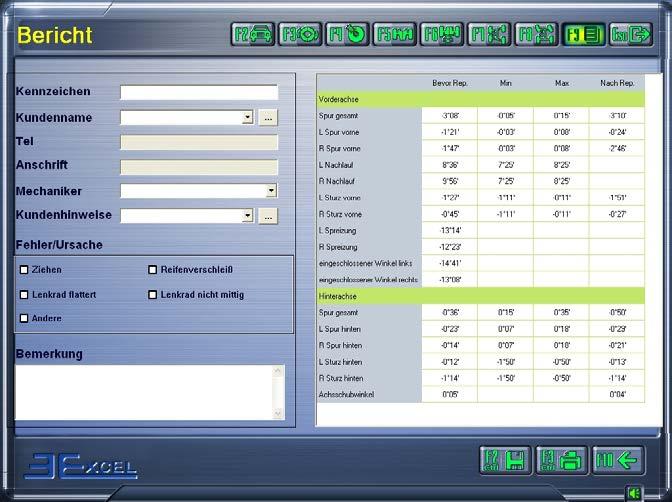
Task: Select the R Spreizung row label
Action: (338, 247)
